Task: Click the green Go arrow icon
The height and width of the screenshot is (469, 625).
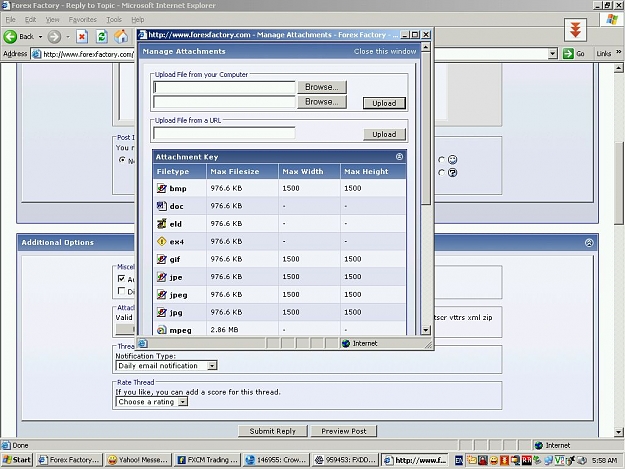Action: (x=568, y=54)
